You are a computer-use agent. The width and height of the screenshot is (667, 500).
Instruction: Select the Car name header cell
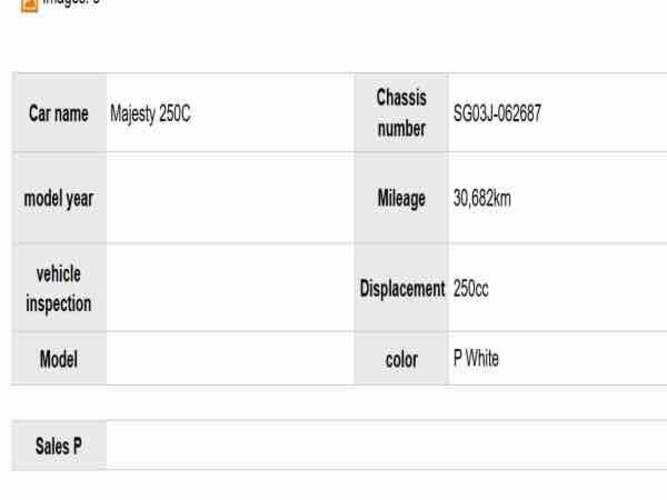coord(59,114)
